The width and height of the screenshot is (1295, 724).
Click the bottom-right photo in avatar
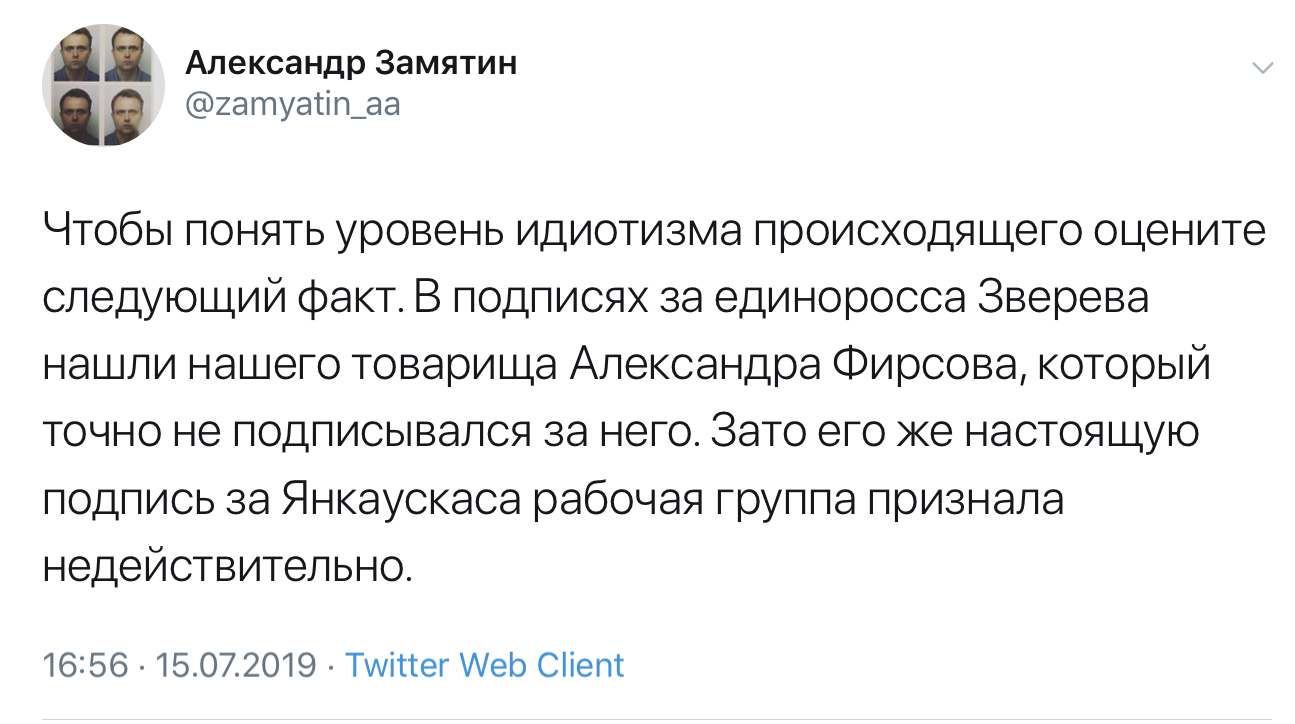[x=129, y=112]
